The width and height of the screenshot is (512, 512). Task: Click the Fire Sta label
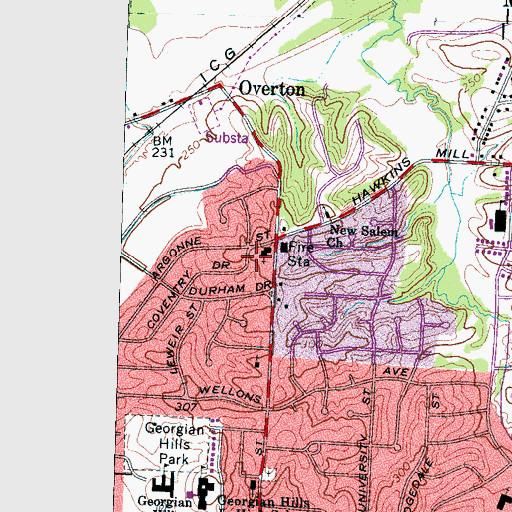pyautogui.click(x=301, y=254)
